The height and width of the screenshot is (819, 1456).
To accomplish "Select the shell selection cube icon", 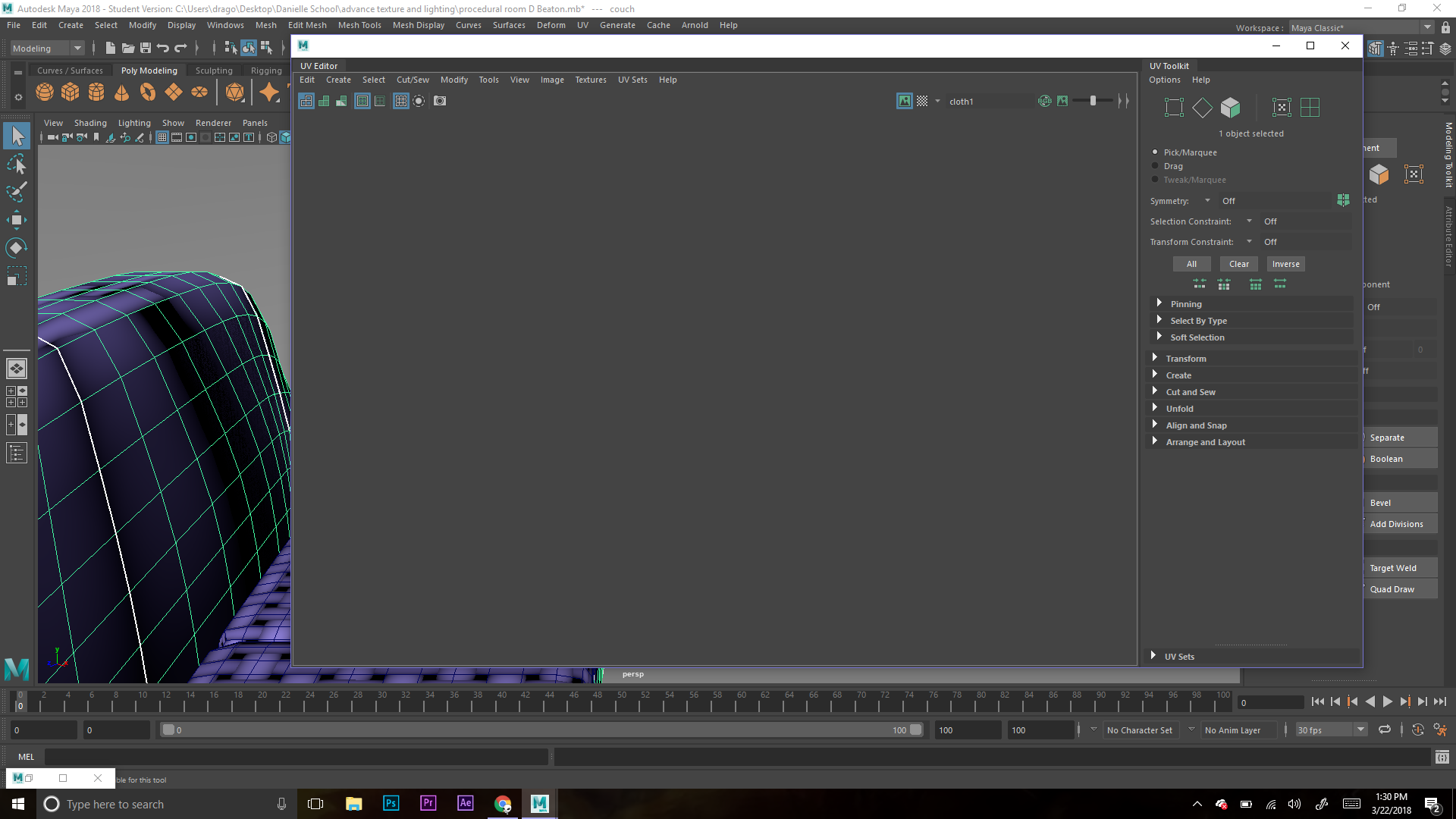I will pyautogui.click(x=1230, y=107).
